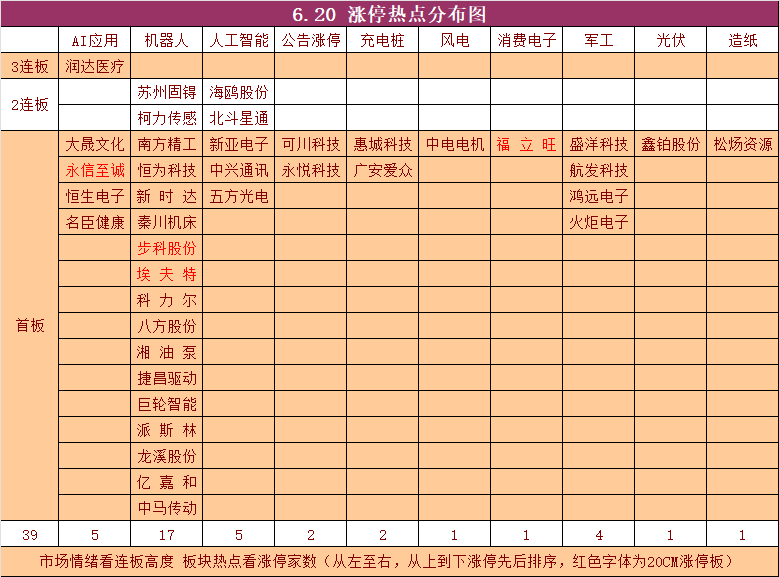Click the cell 中兴通讯

point(238,170)
